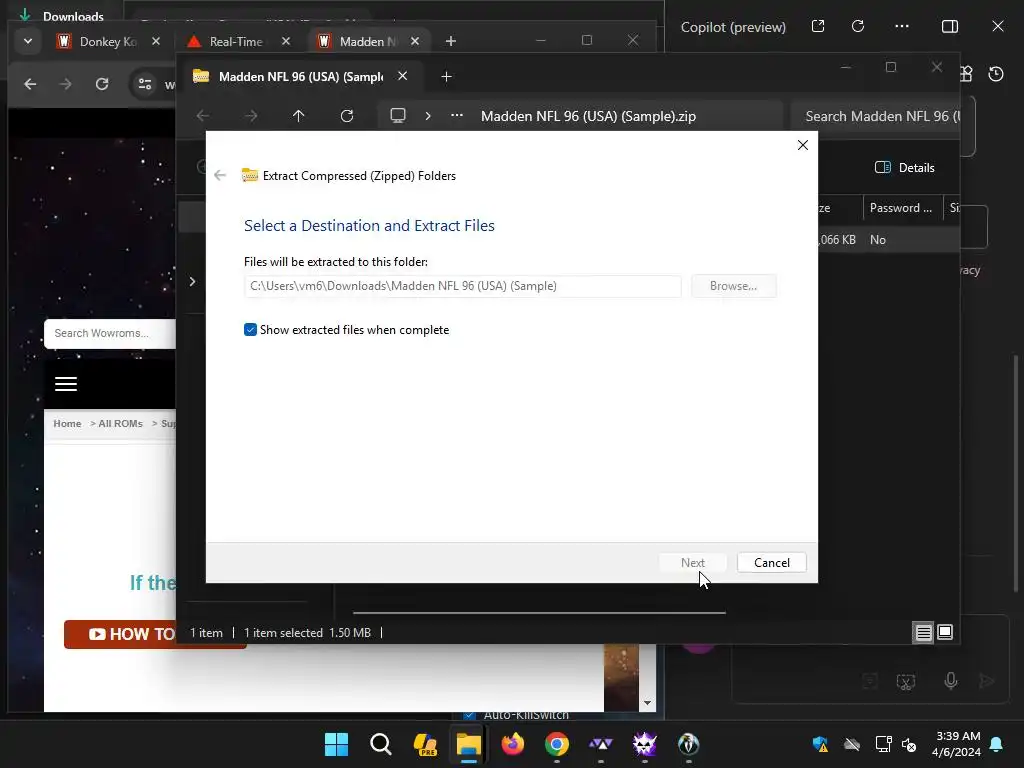Expand the Explorer navigation pane chevron
This screenshot has height=768, width=1024.
click(x=192, y=281)
